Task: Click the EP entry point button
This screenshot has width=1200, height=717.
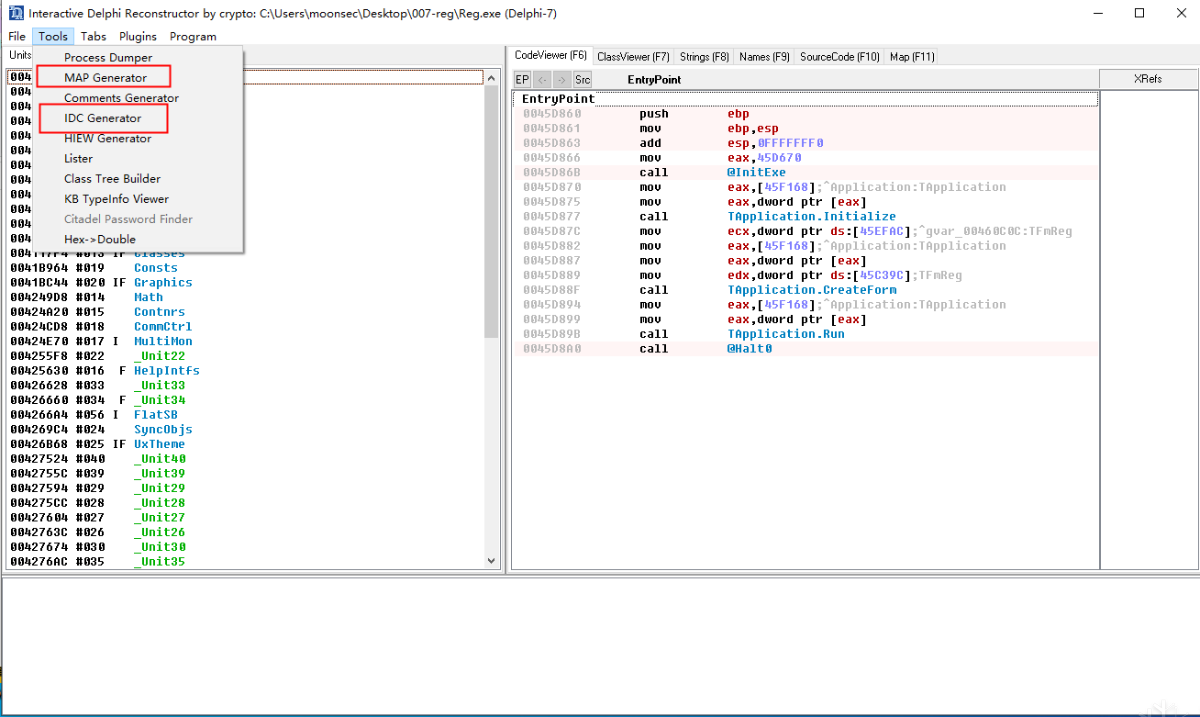Action: 522,79
